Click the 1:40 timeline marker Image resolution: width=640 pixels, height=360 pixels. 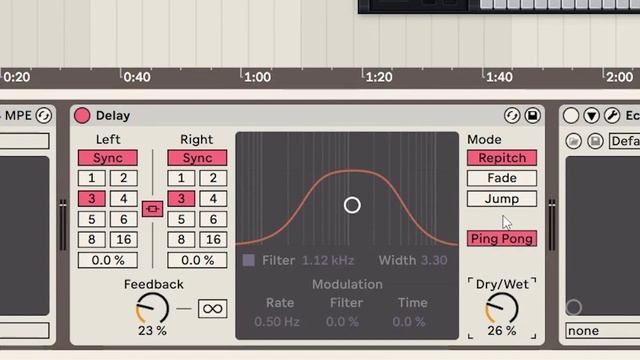click(499, 77)
